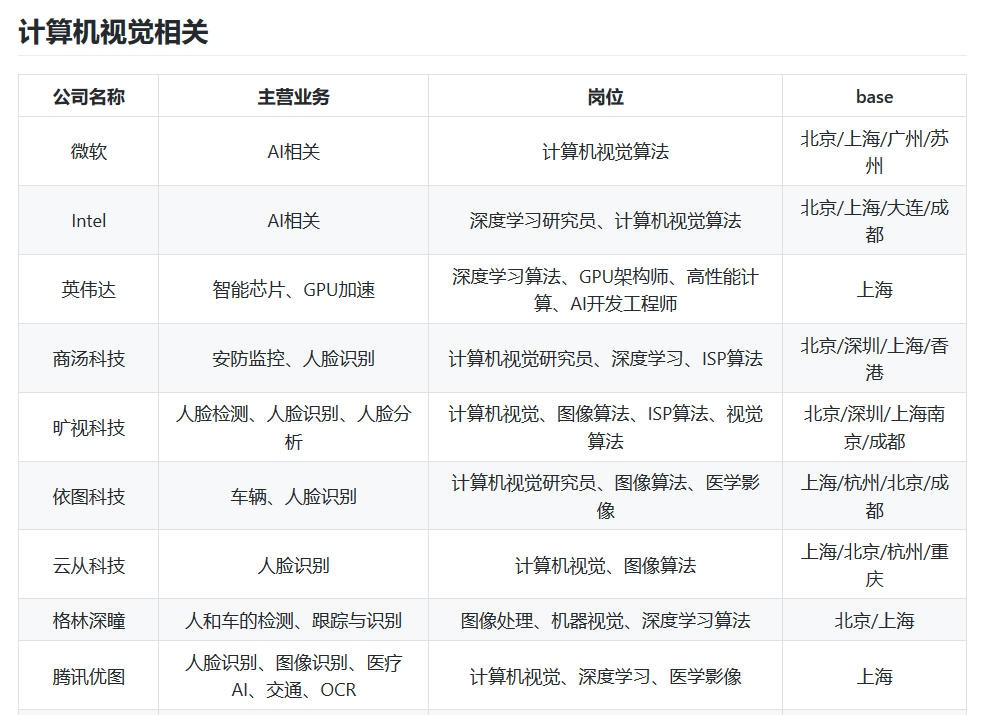Click the company cell 云从科技
The image size is (986, 715).
[x=89, y=565]
